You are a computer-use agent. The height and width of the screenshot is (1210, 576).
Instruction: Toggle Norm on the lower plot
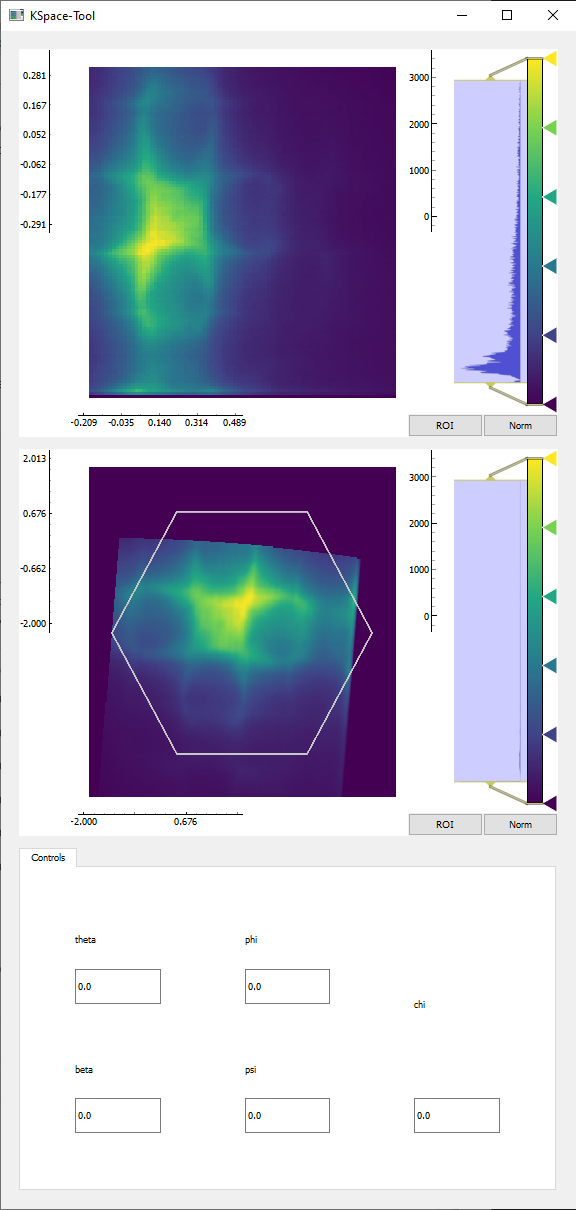pos(520,824)
